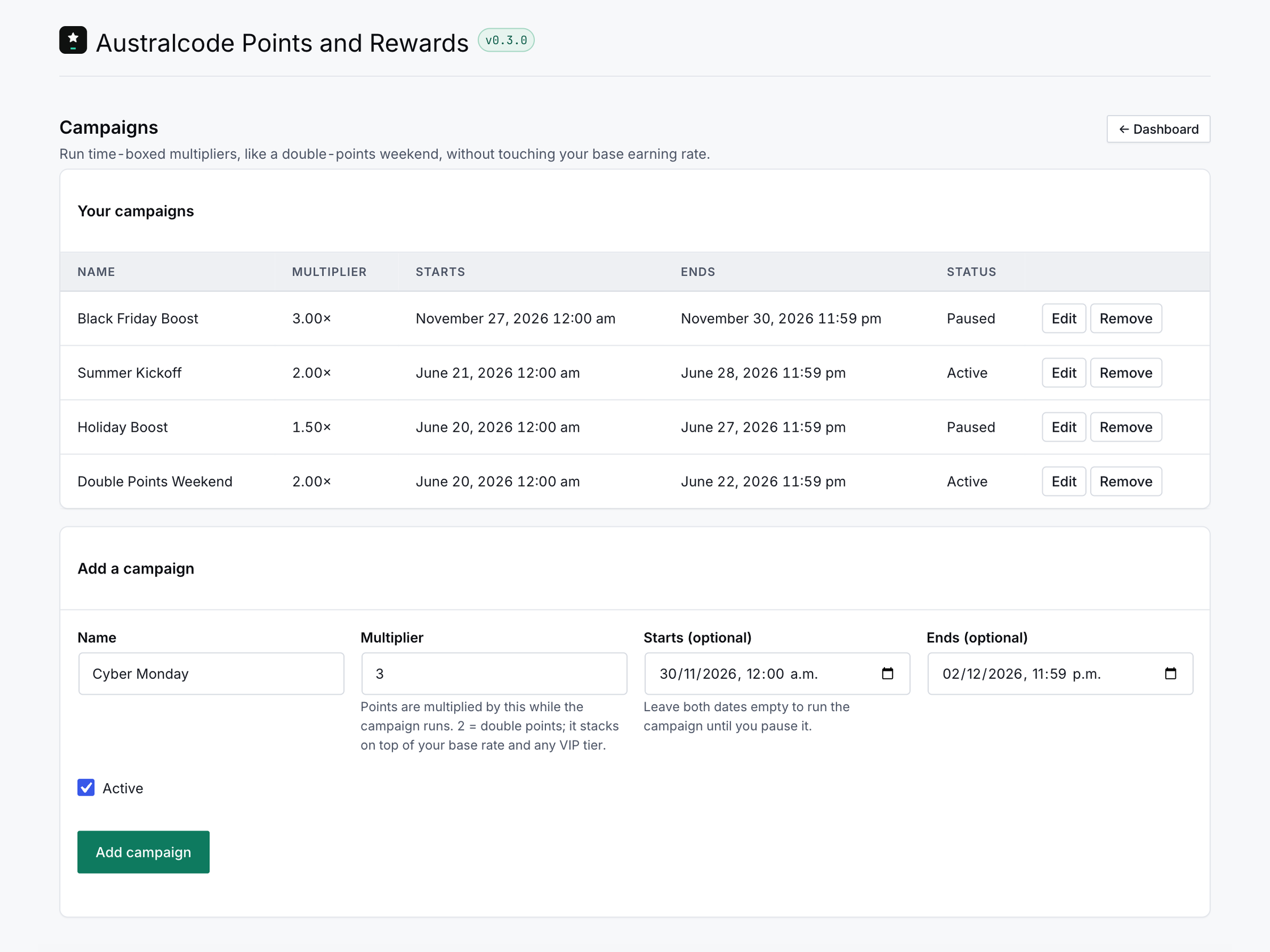Select the Holiday Boost name cell
The width and height of the screenshot is (1270, 952).
pos(122,427)
